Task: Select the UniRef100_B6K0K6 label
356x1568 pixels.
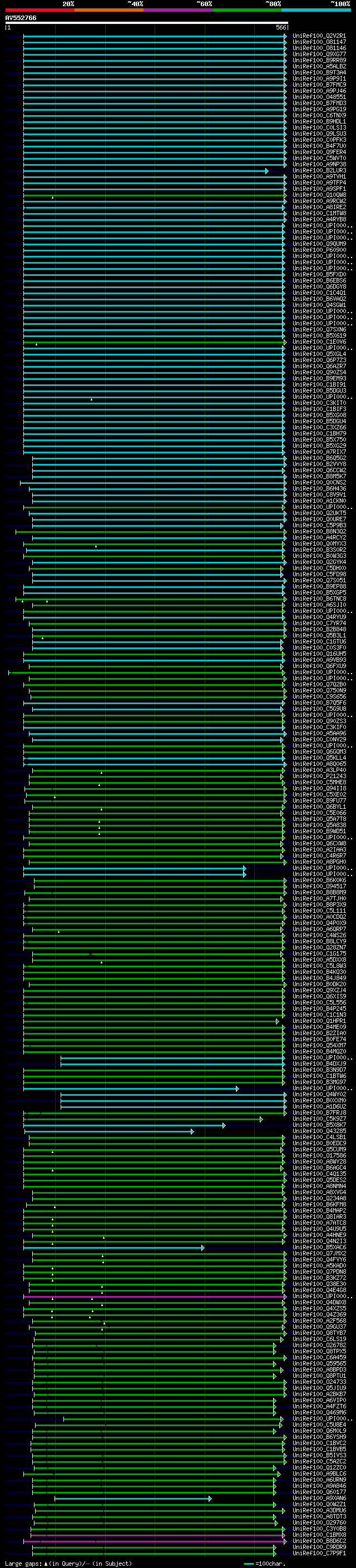Action: [319, 880]
